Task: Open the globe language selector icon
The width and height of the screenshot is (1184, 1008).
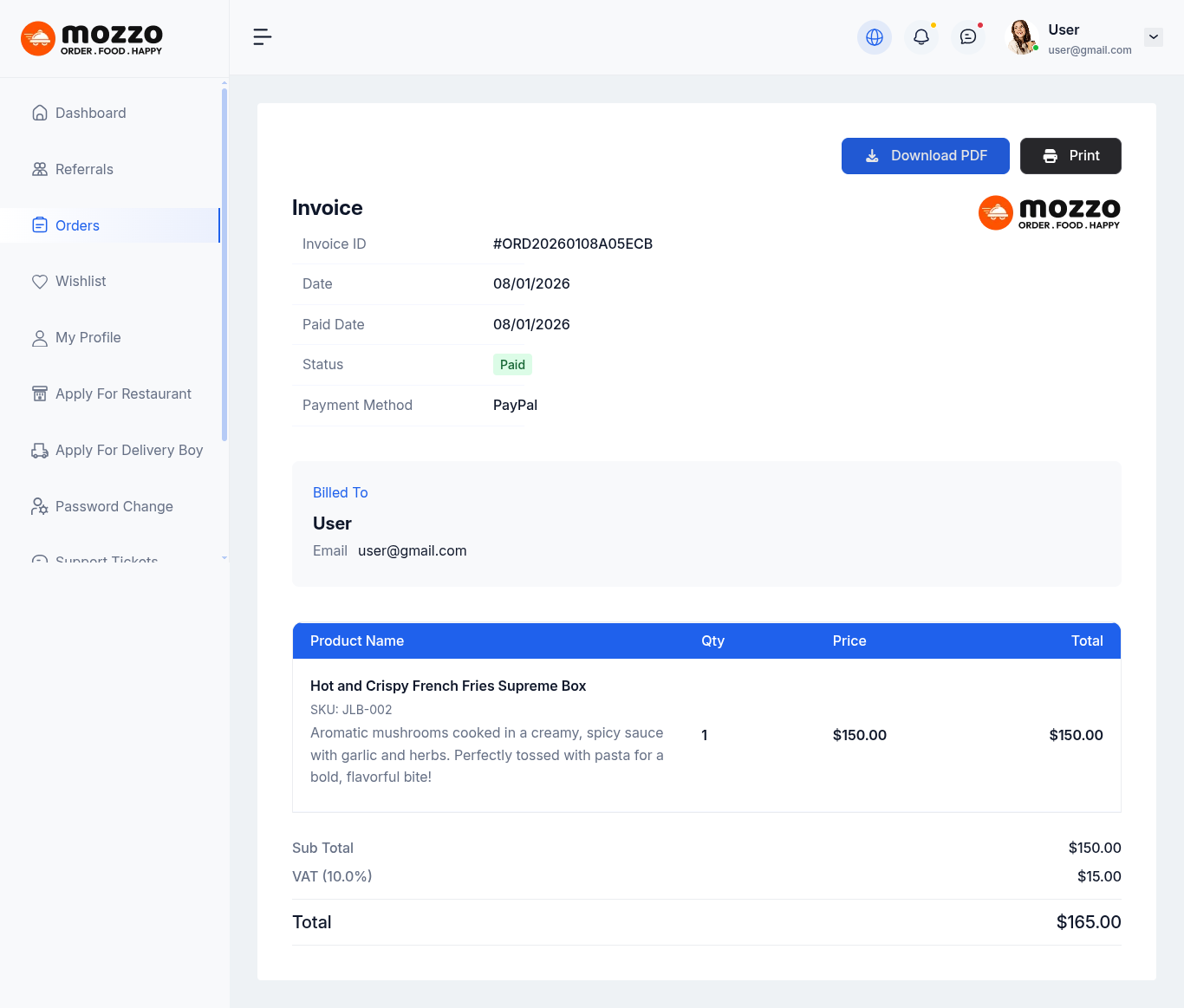Action: [x=874, y=37]
